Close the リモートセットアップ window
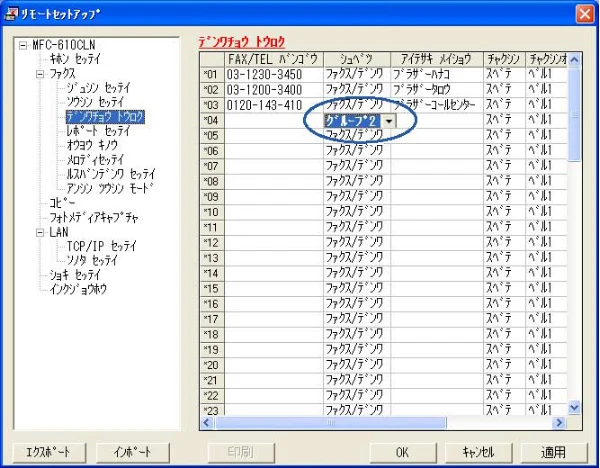Viewport: 600px width, 468px height. click(585, 14)
